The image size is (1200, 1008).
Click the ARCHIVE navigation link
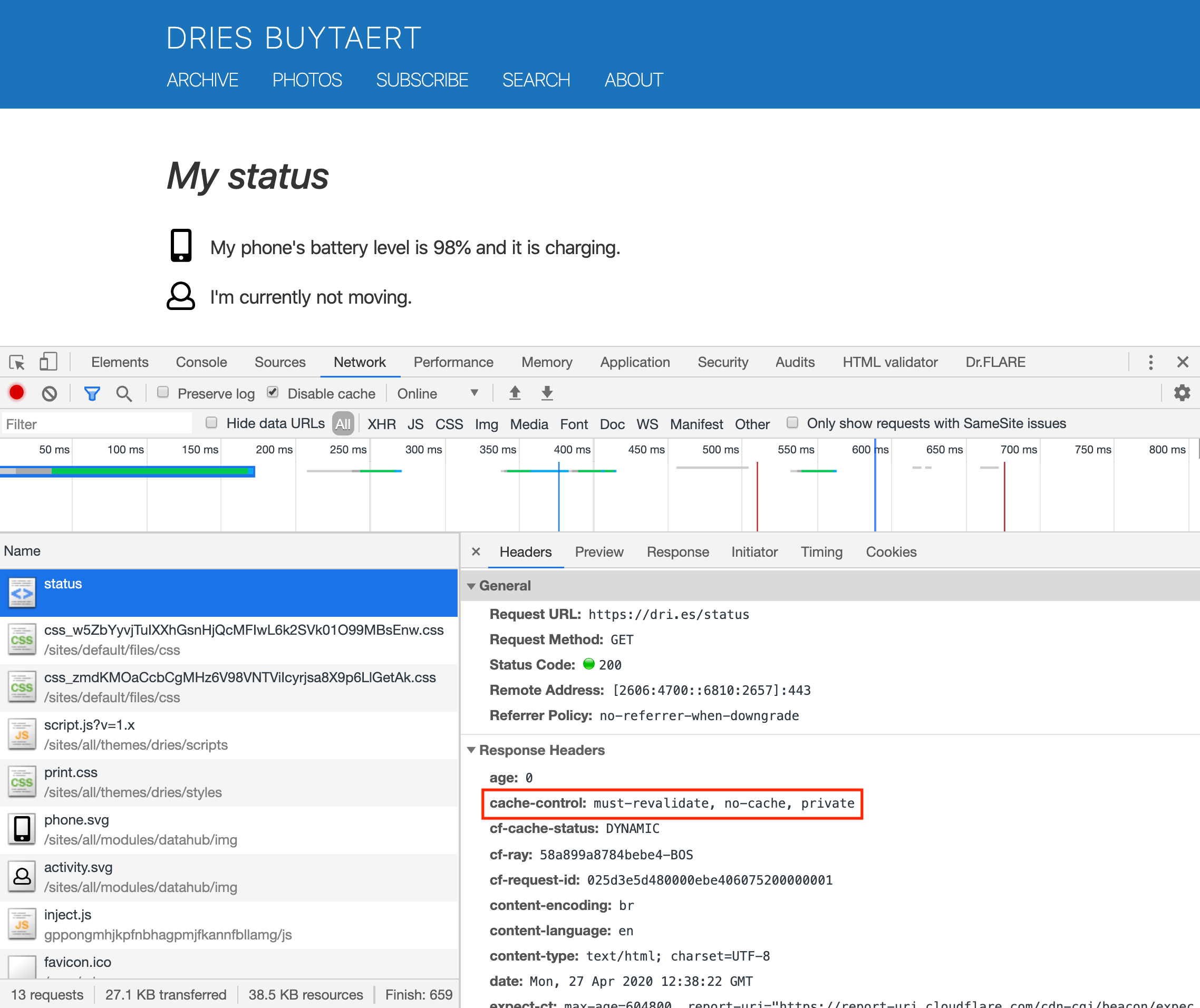click(202, 80)
